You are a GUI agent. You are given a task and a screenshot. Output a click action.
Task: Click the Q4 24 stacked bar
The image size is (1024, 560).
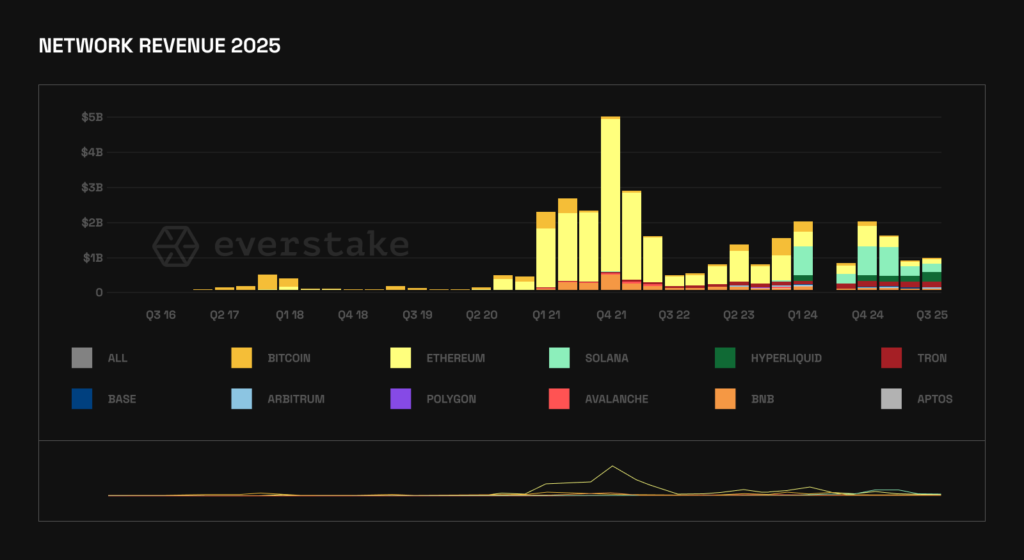867,255
